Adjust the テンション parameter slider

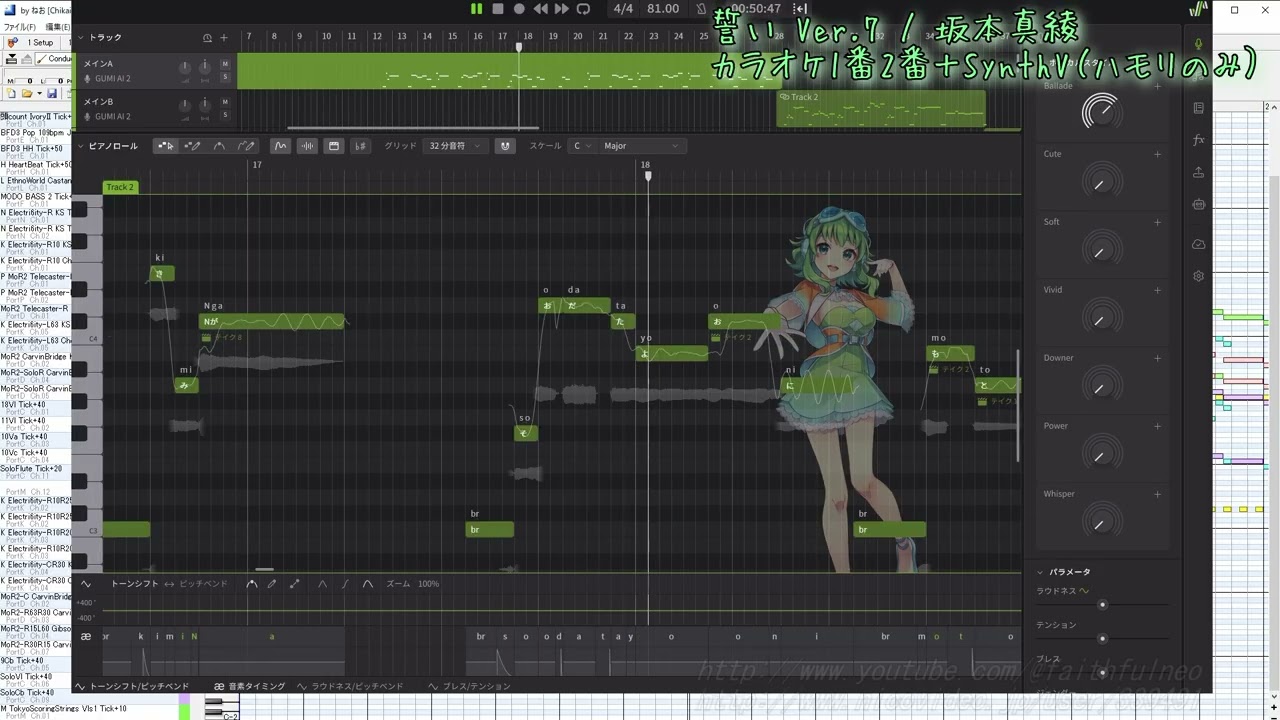[x=1103, y=638]
